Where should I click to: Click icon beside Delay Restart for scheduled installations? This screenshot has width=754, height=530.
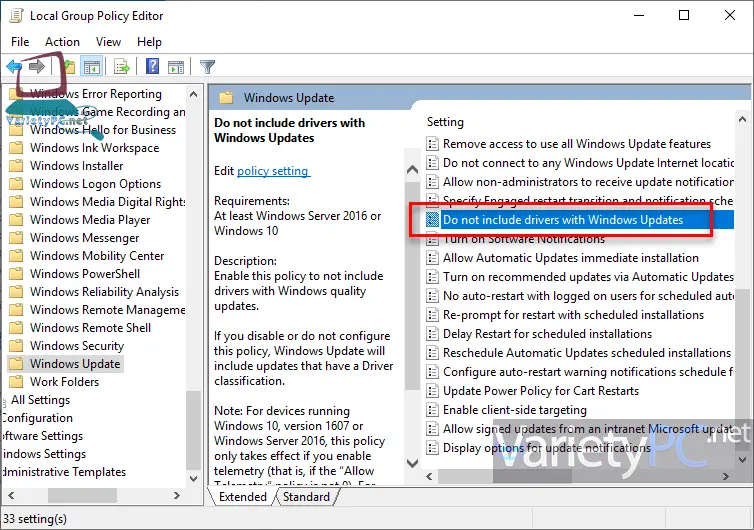point(433,334)
